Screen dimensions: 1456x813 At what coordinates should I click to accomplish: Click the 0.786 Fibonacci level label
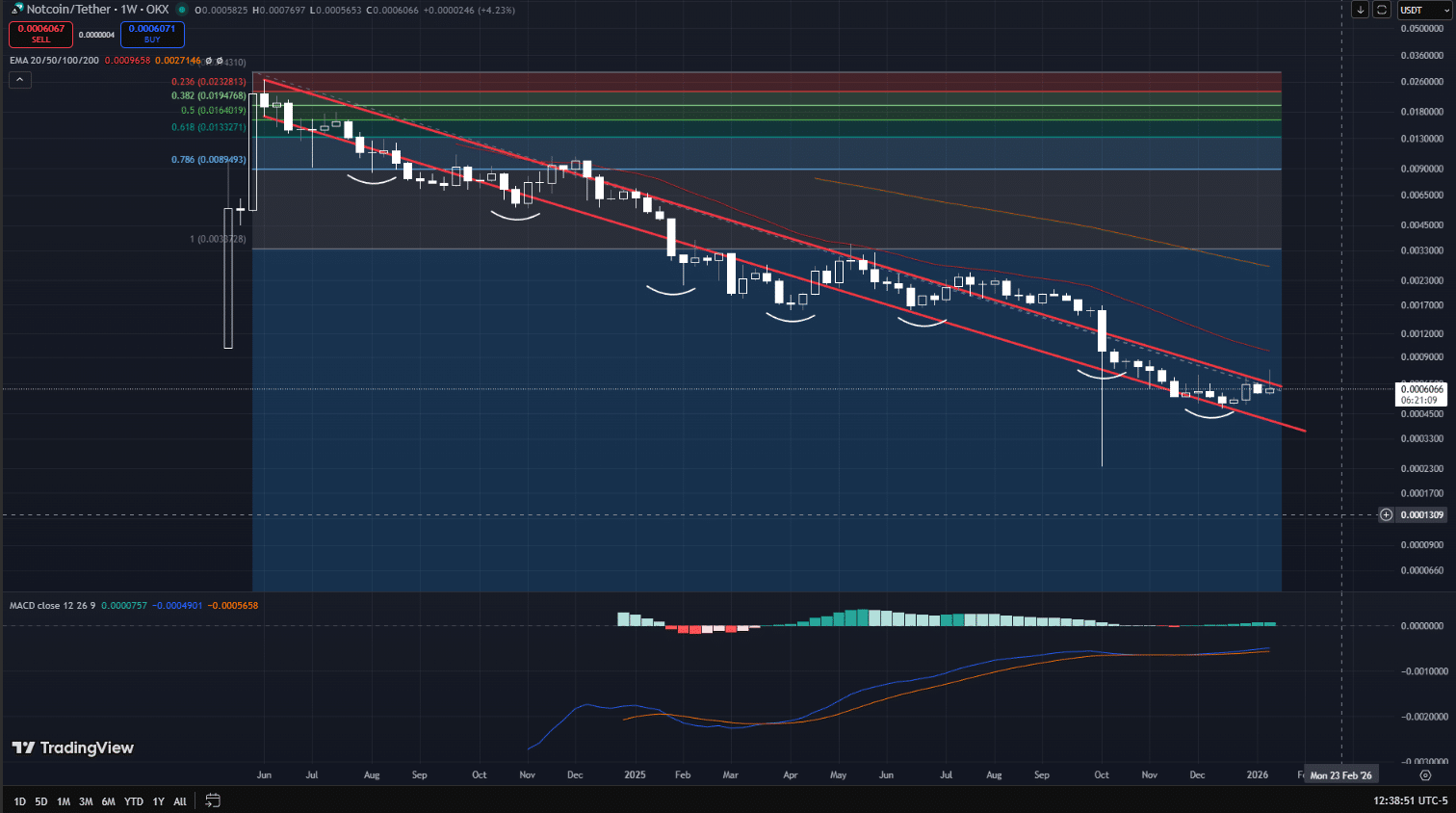pyautogui.click(x=209, y=160)
